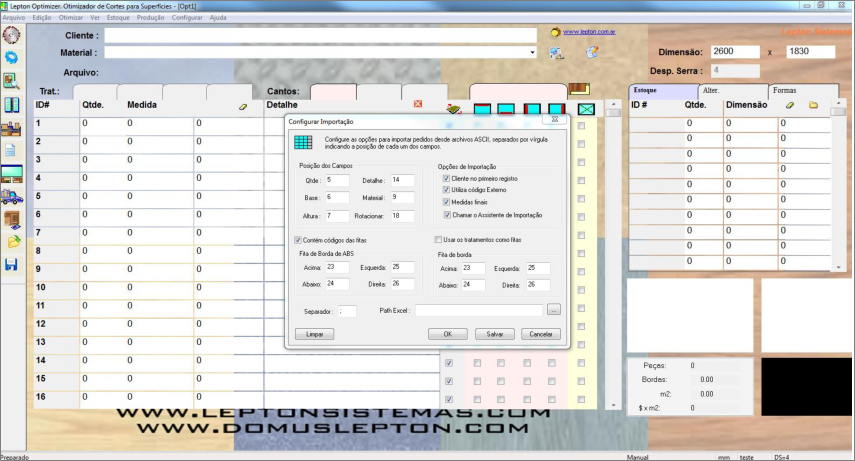Switch to the Formas tab

coord(803,91)
